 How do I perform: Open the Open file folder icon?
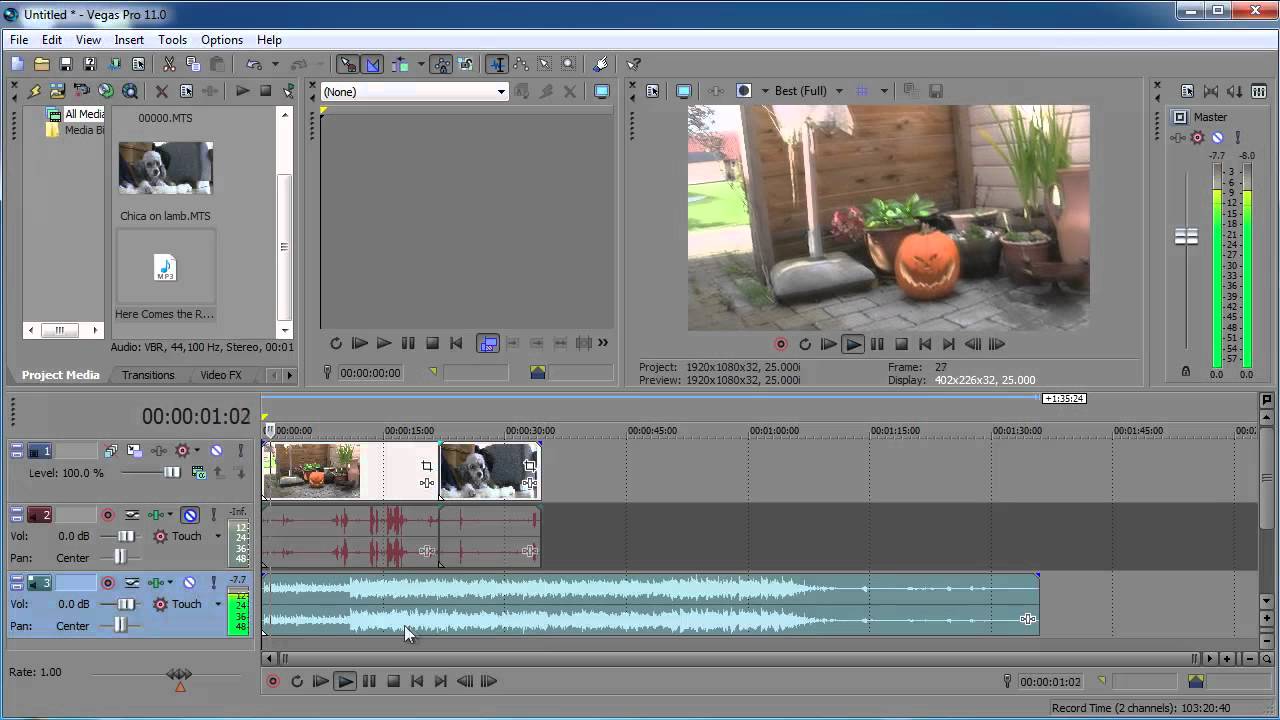pos(41,64)
